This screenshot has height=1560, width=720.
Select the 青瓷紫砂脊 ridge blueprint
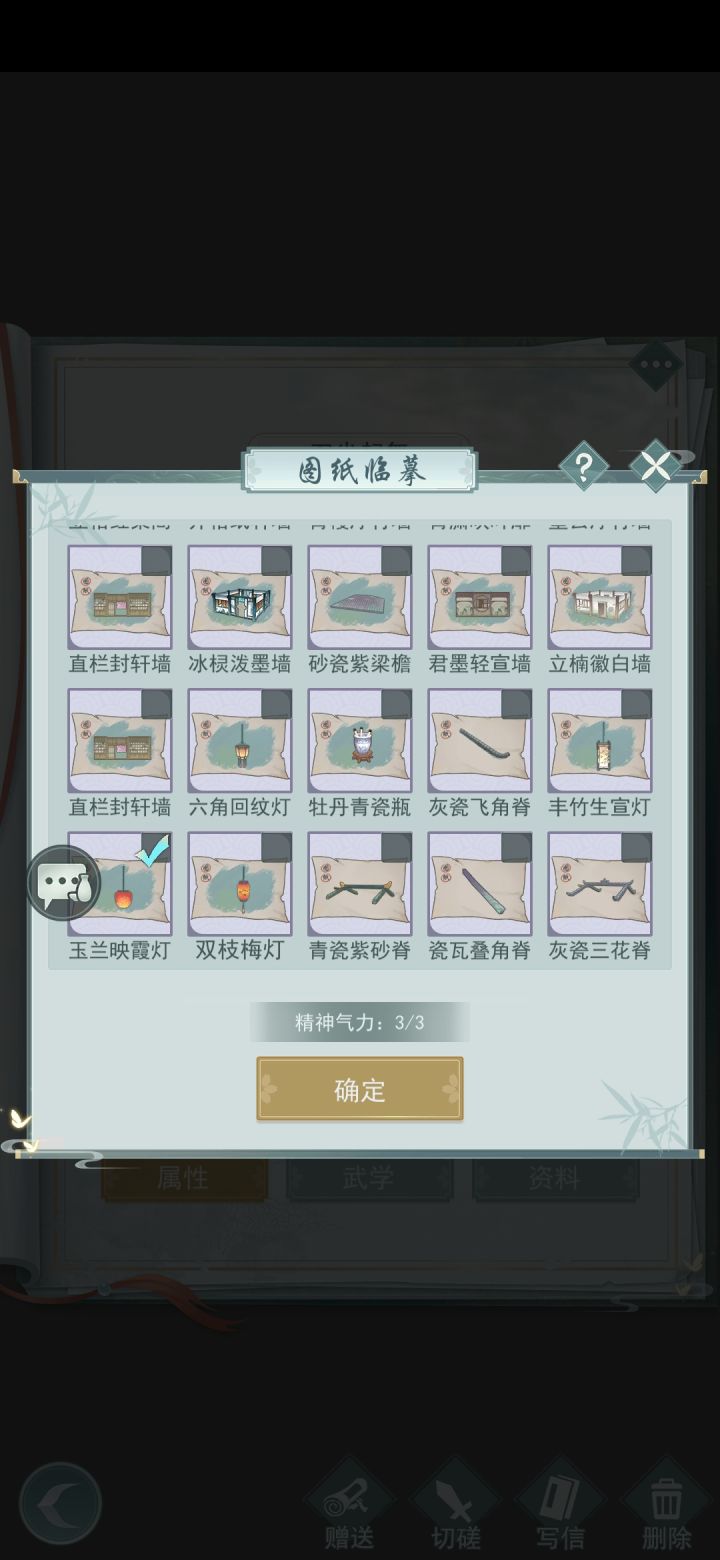point(360,885)
